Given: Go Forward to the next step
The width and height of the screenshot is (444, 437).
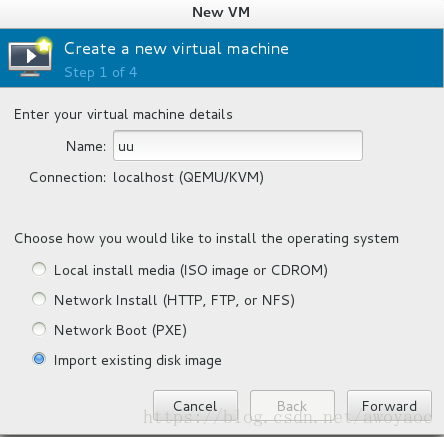Looking at the screenshot, I should click(x=389, y=406).
